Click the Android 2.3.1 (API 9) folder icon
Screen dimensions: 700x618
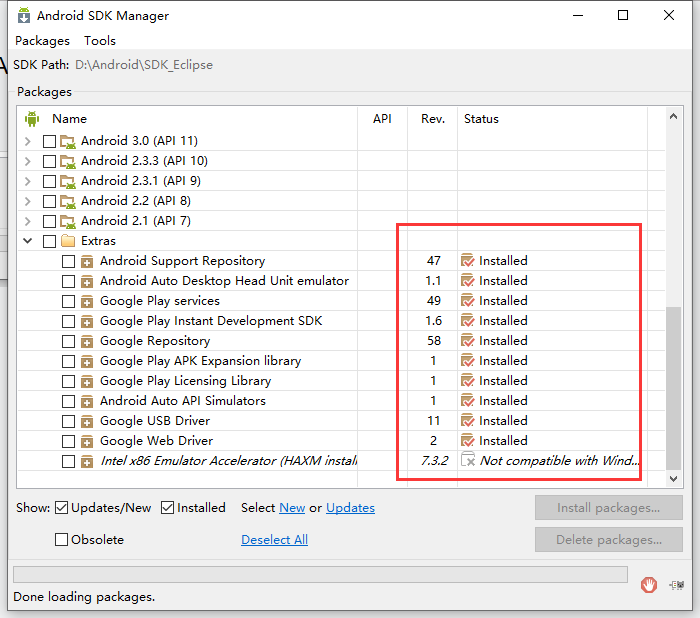(68, 181)
